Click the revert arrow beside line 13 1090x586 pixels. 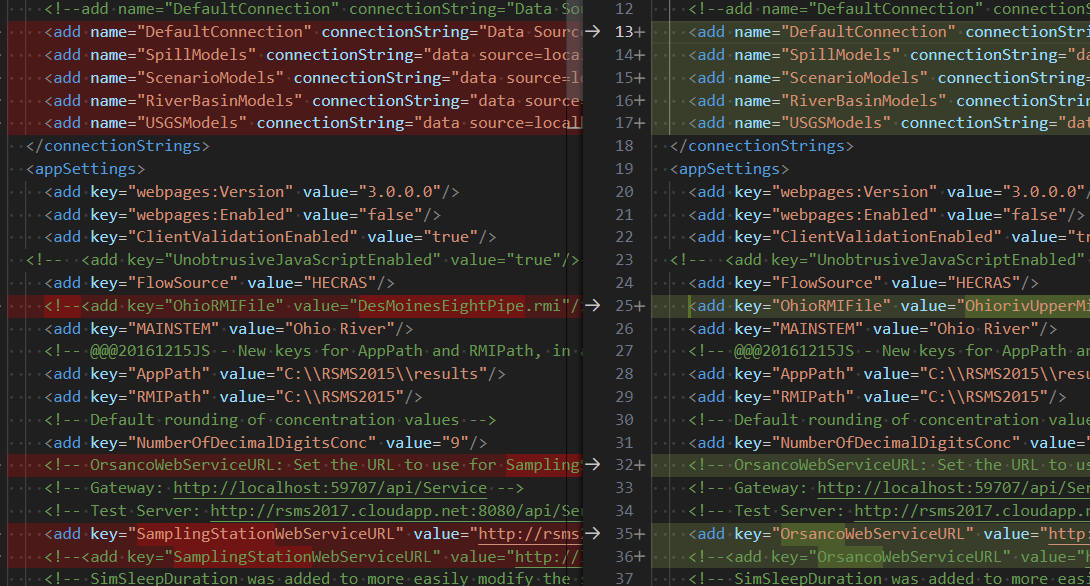[592, 31]
